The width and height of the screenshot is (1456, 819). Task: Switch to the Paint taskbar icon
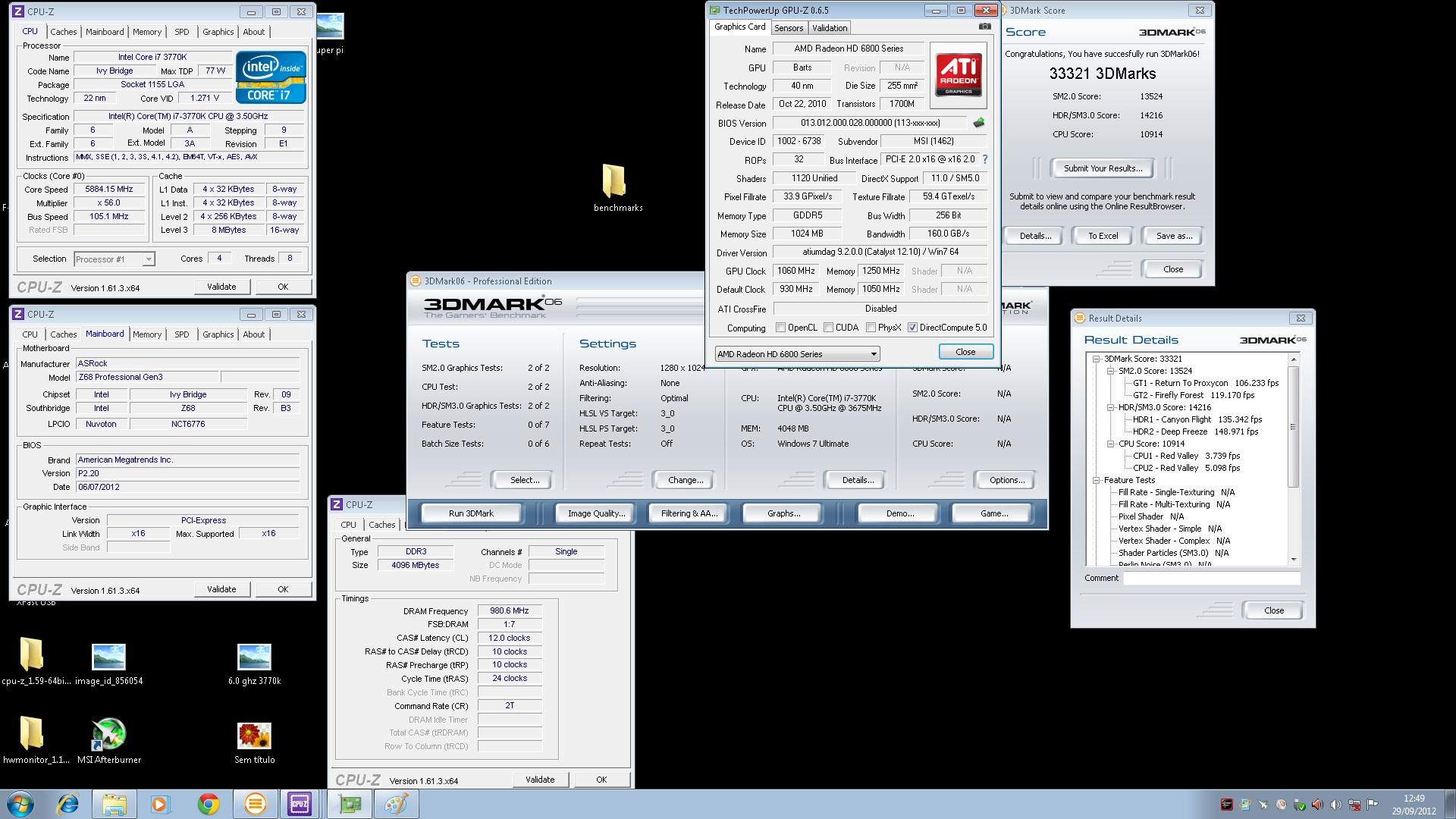coord(396,804)
